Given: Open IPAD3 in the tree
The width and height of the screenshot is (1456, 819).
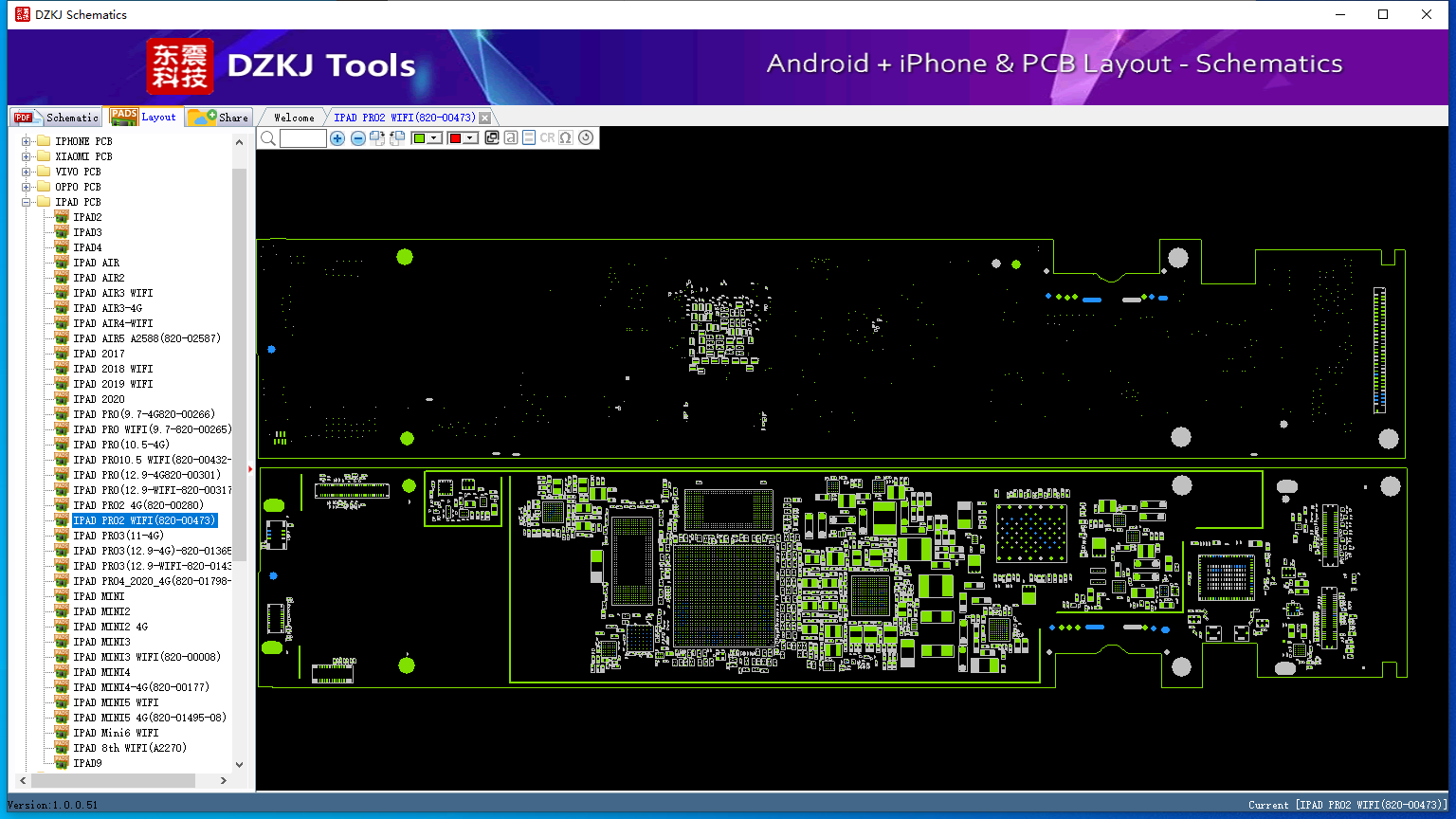Looking at the screenshot, I should (88, 232).
